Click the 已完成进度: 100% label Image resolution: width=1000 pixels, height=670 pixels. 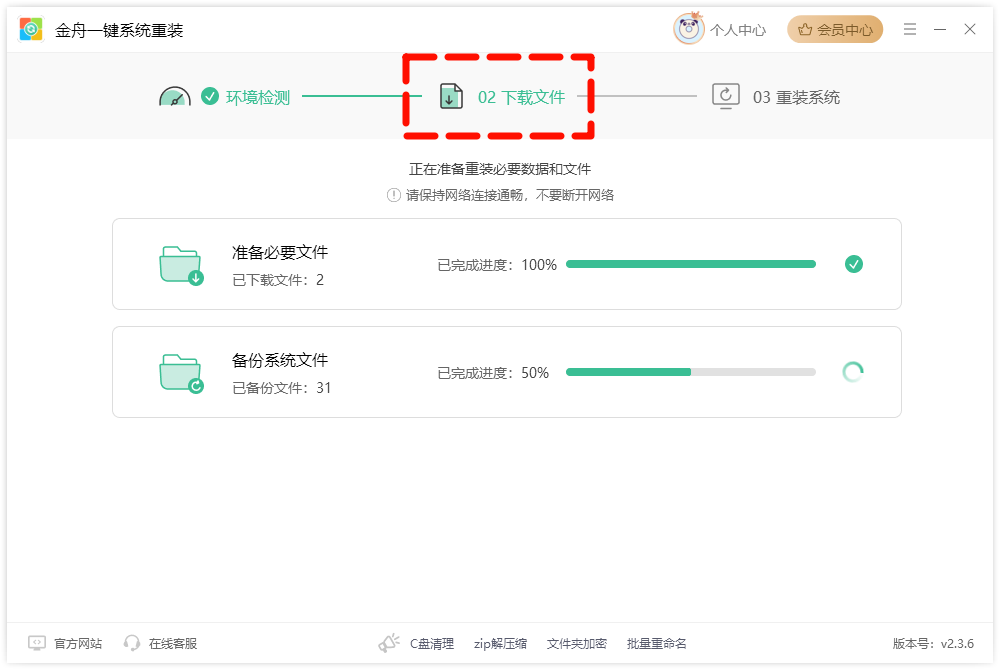click(x=497, y=265)
